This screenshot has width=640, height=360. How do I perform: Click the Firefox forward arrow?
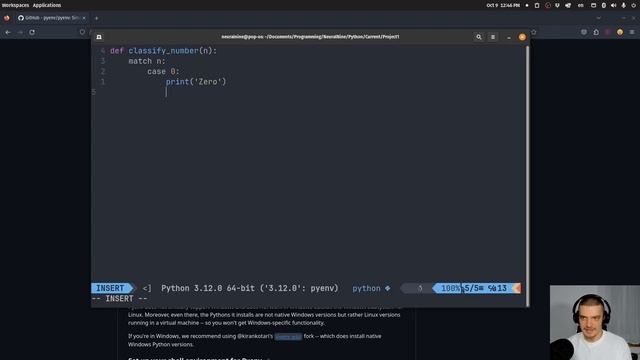(20, 32)
